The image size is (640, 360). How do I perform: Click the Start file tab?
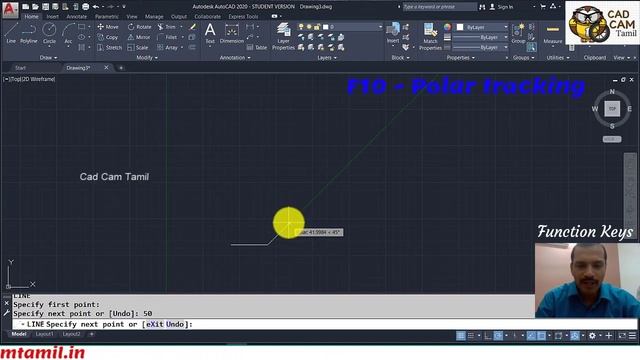point(20,68)
